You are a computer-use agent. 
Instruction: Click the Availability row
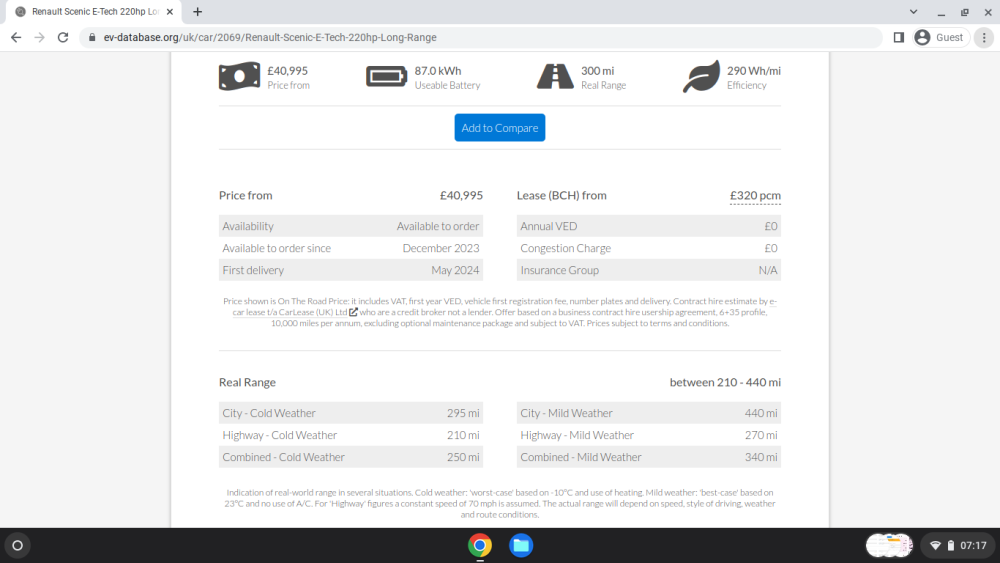click(351, 226)
